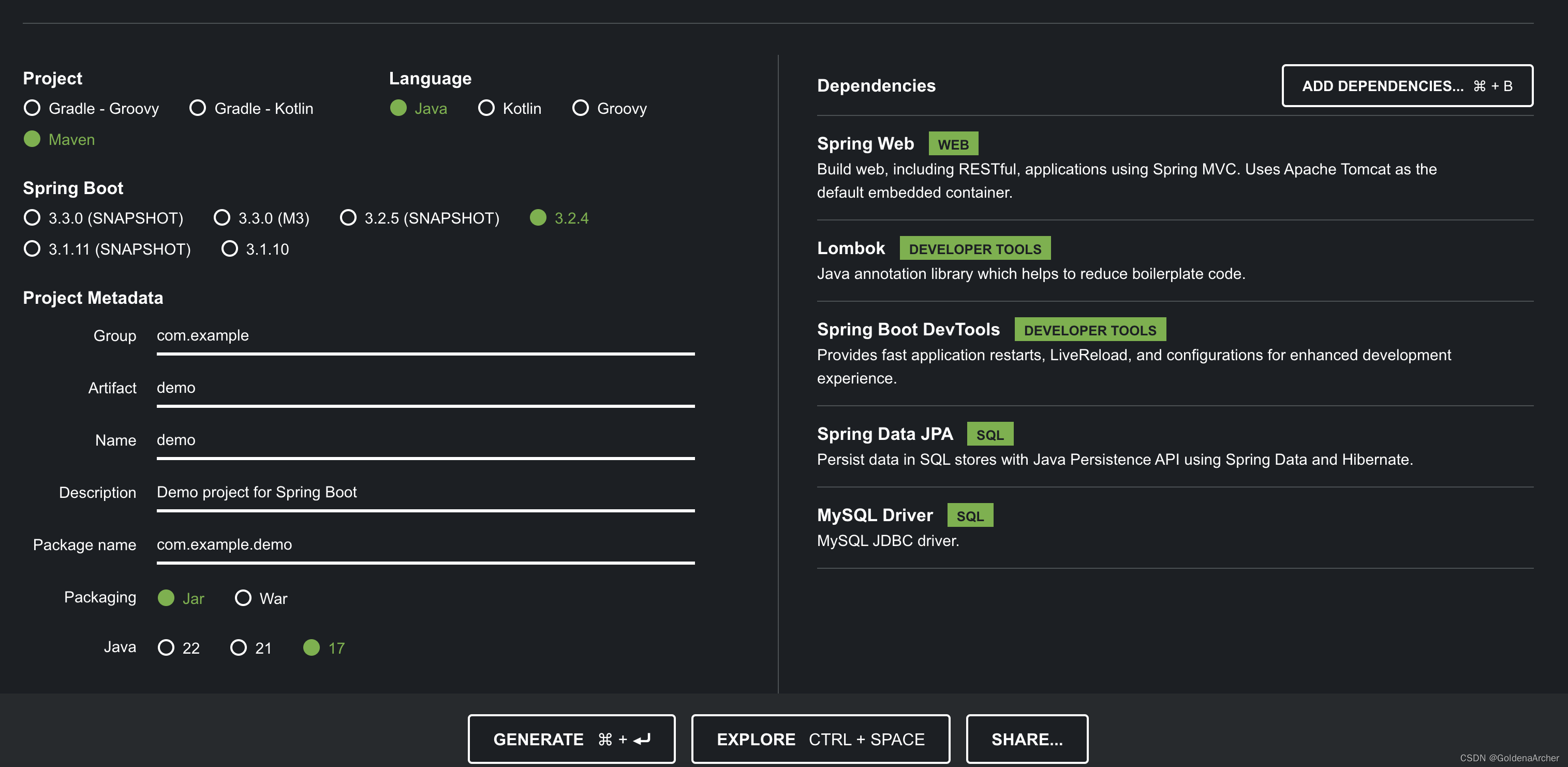Select Java version 21
Viewport: 1568px width, 767px height.
(x=239, y=647)
